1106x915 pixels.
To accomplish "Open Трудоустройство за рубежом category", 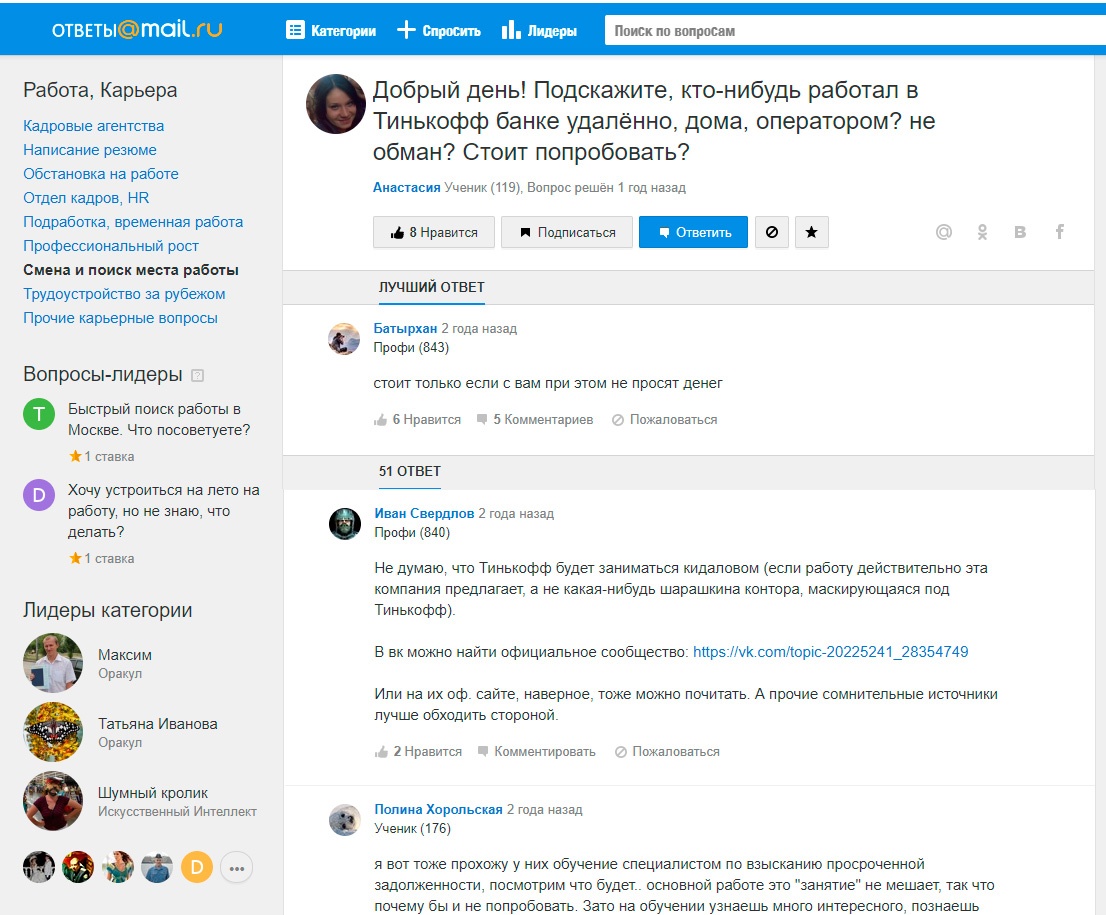I will pos(124,293).
